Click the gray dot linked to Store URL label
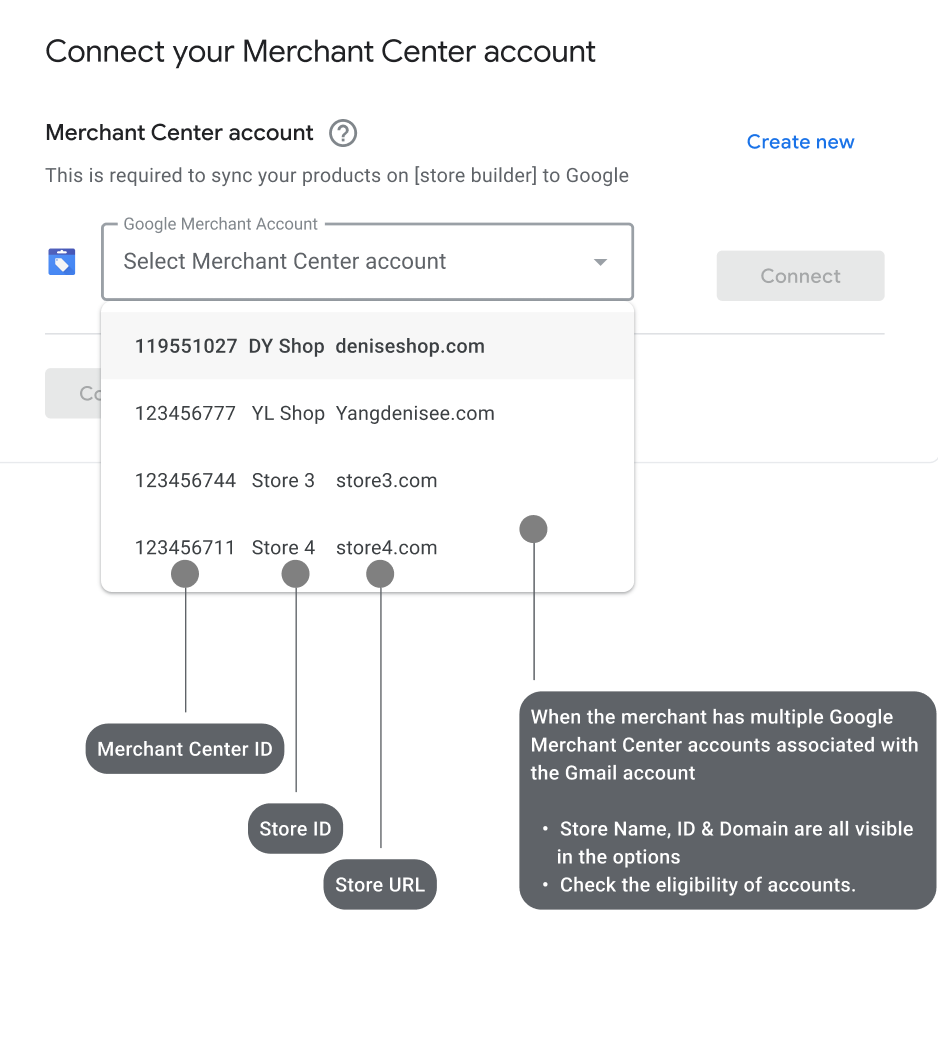This screenshot has width=938, height=1046. pos(380,574)
